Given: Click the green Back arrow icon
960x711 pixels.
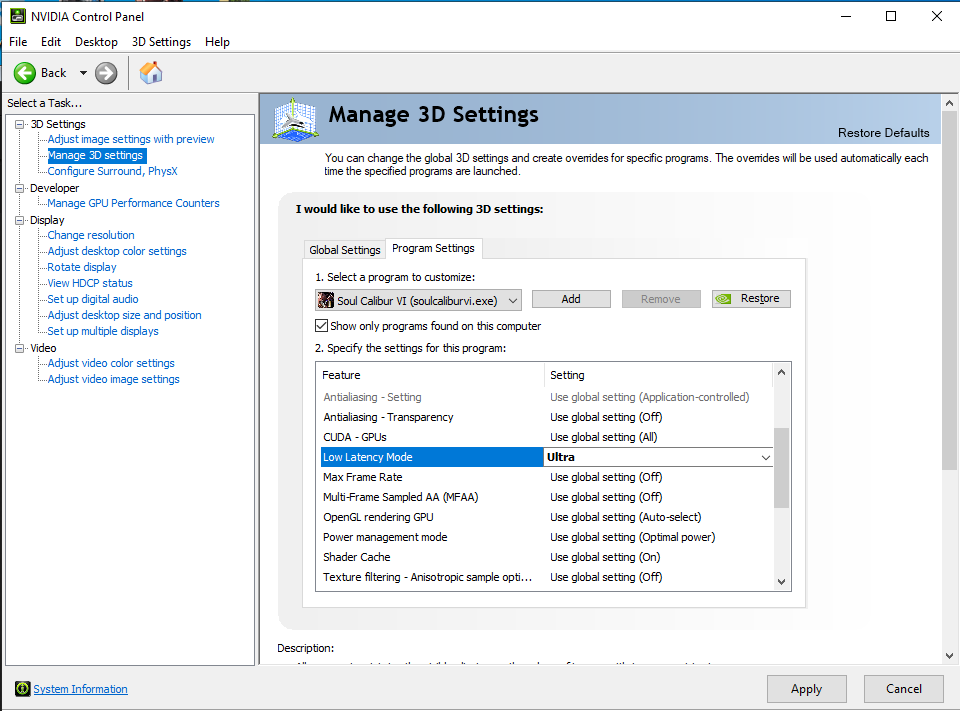Looking at the screenshot, I should [x=25, y=73].
